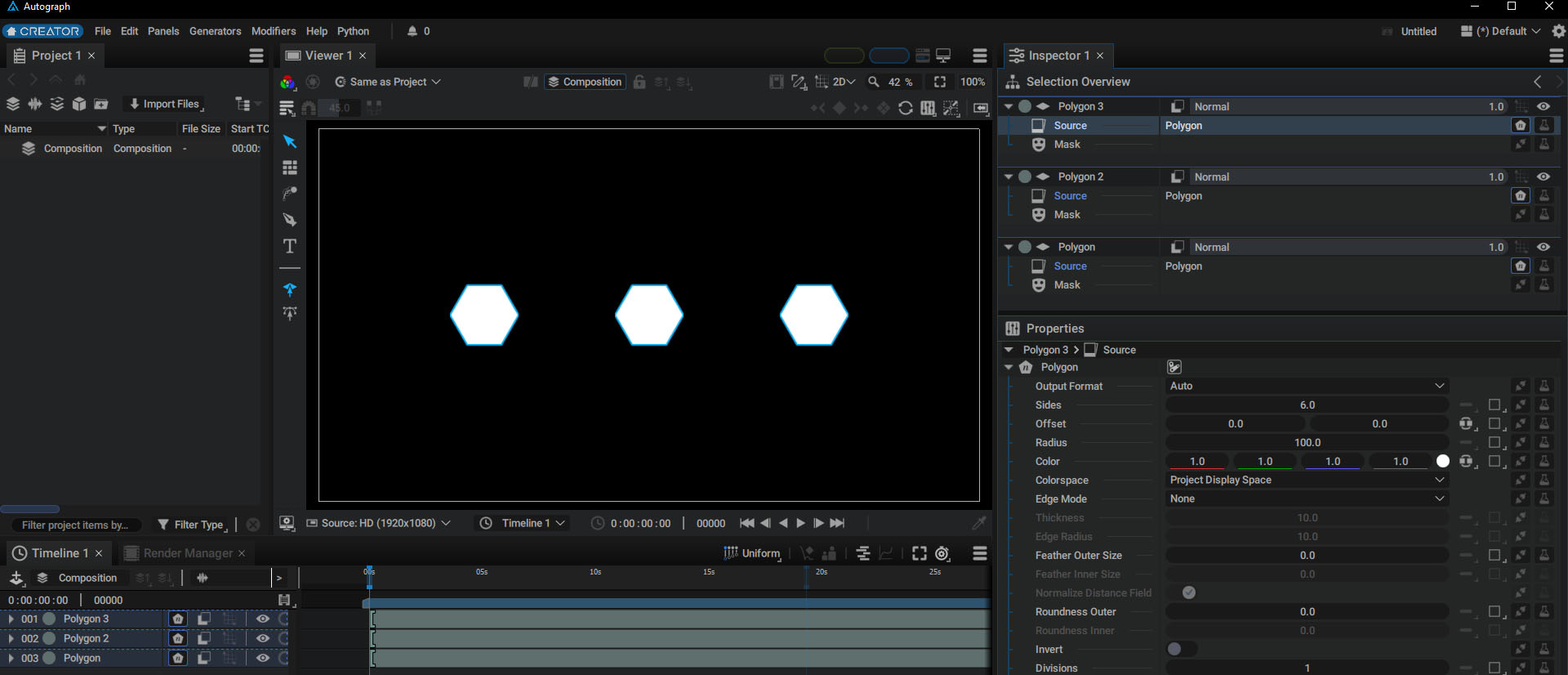1568x675 pixels.
Task: Collapse the Polygon 3 layer in Inspector
Action: point(1009,106)
